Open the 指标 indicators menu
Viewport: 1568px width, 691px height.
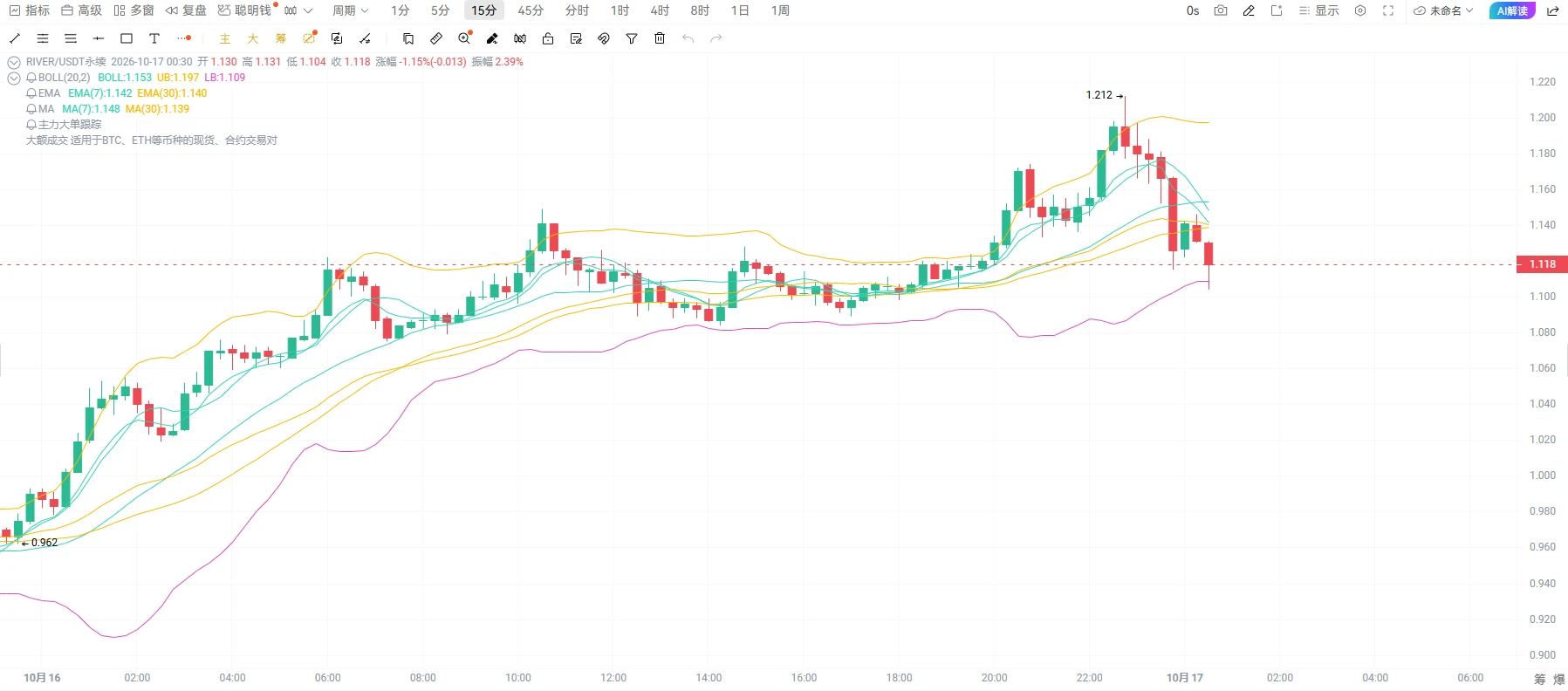click(x=30, y=10)
